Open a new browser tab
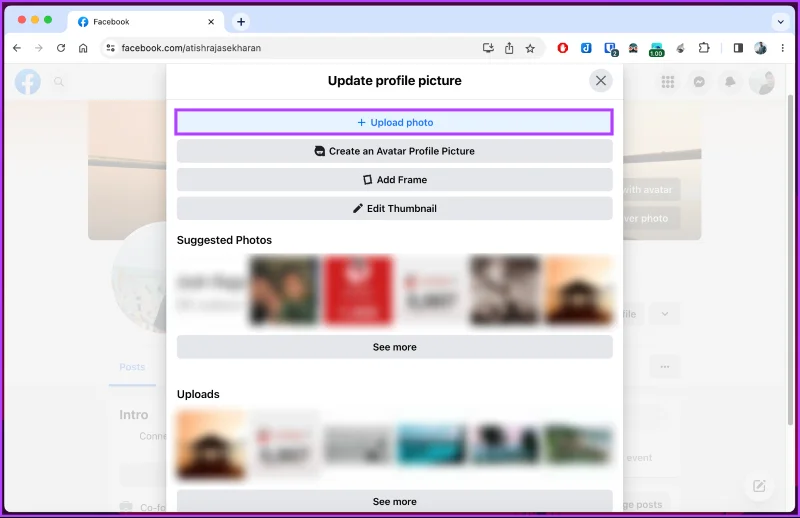This screenshot has height=518, width=800. [x=241, y=21]
